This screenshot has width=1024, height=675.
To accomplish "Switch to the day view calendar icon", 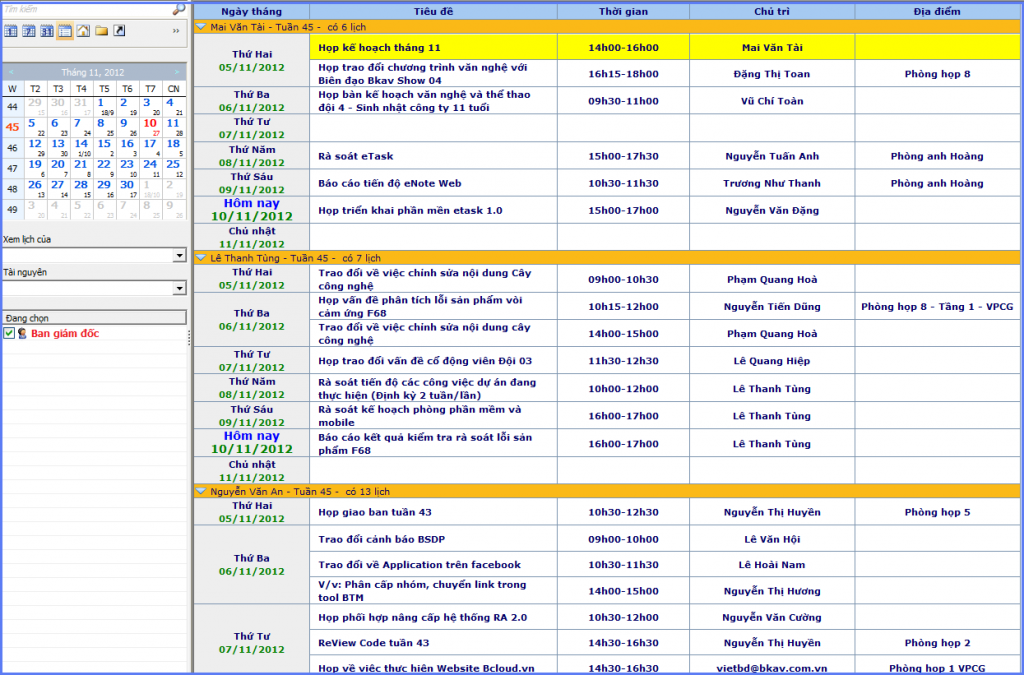I will 11,31.
